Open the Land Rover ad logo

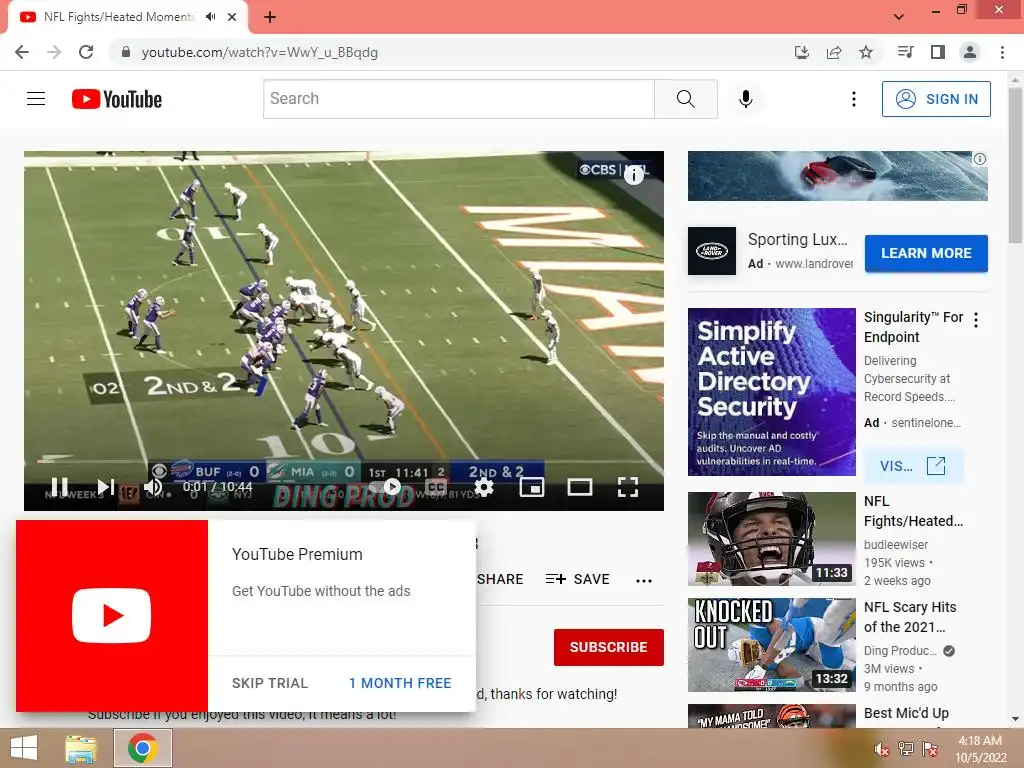click(712, 251)
